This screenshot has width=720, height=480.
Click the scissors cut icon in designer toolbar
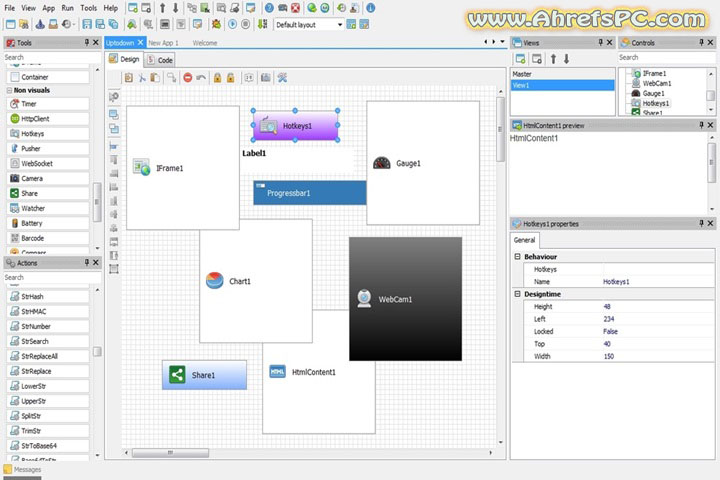142,78
